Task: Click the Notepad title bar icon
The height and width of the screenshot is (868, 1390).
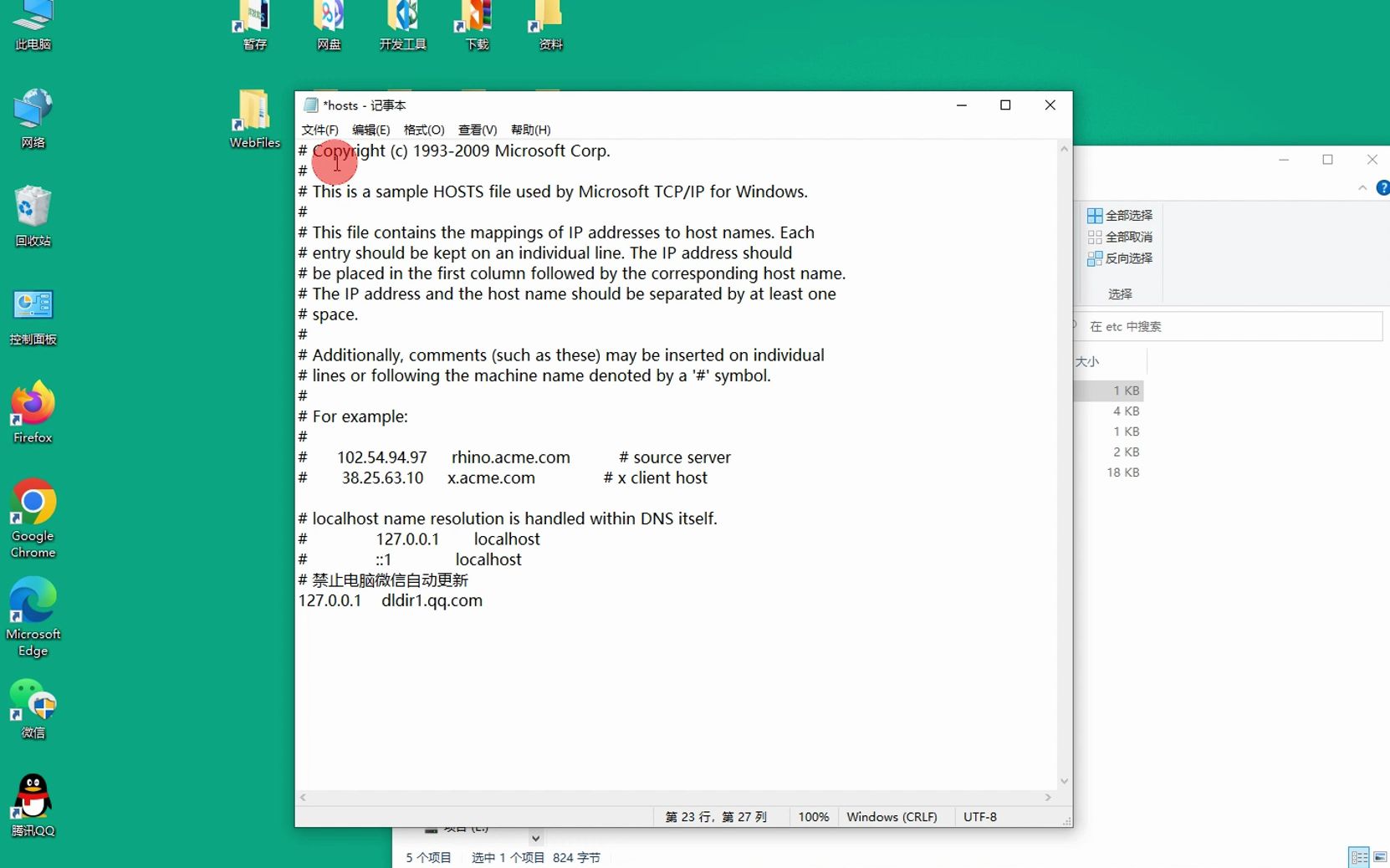Action: coord(311,105)
